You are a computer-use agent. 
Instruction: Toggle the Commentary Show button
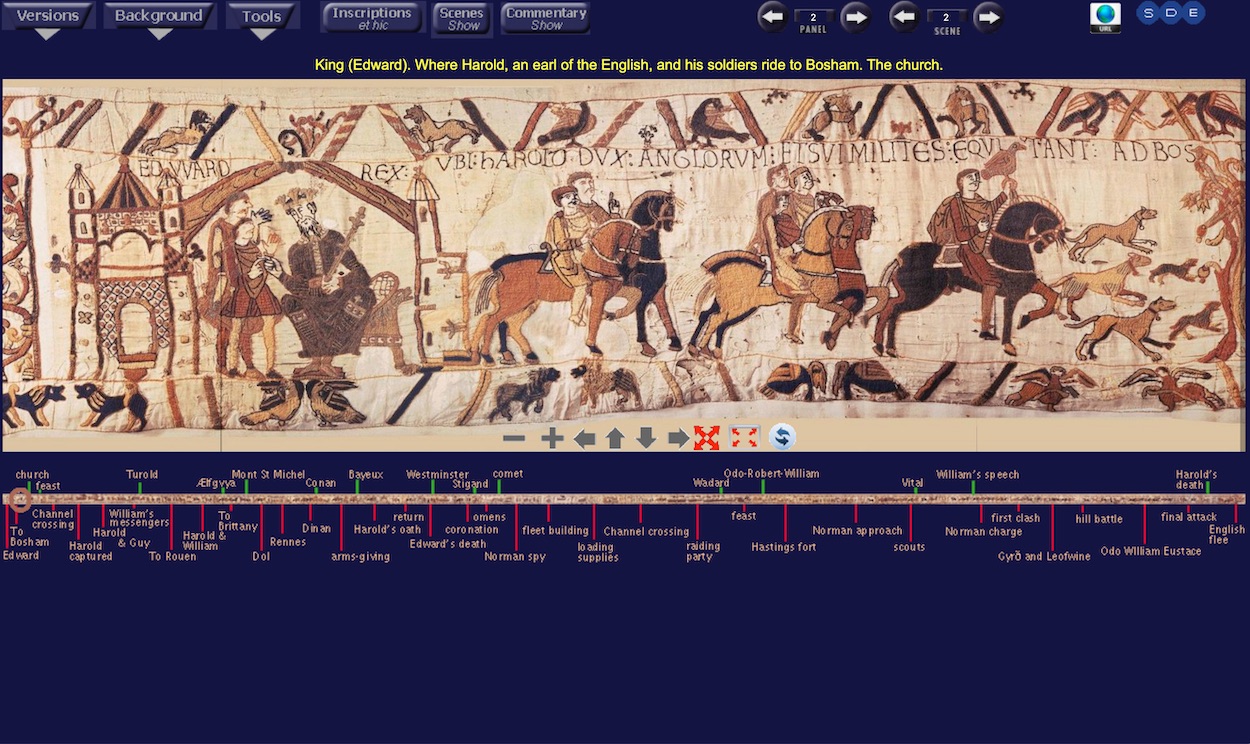point(546,18)
